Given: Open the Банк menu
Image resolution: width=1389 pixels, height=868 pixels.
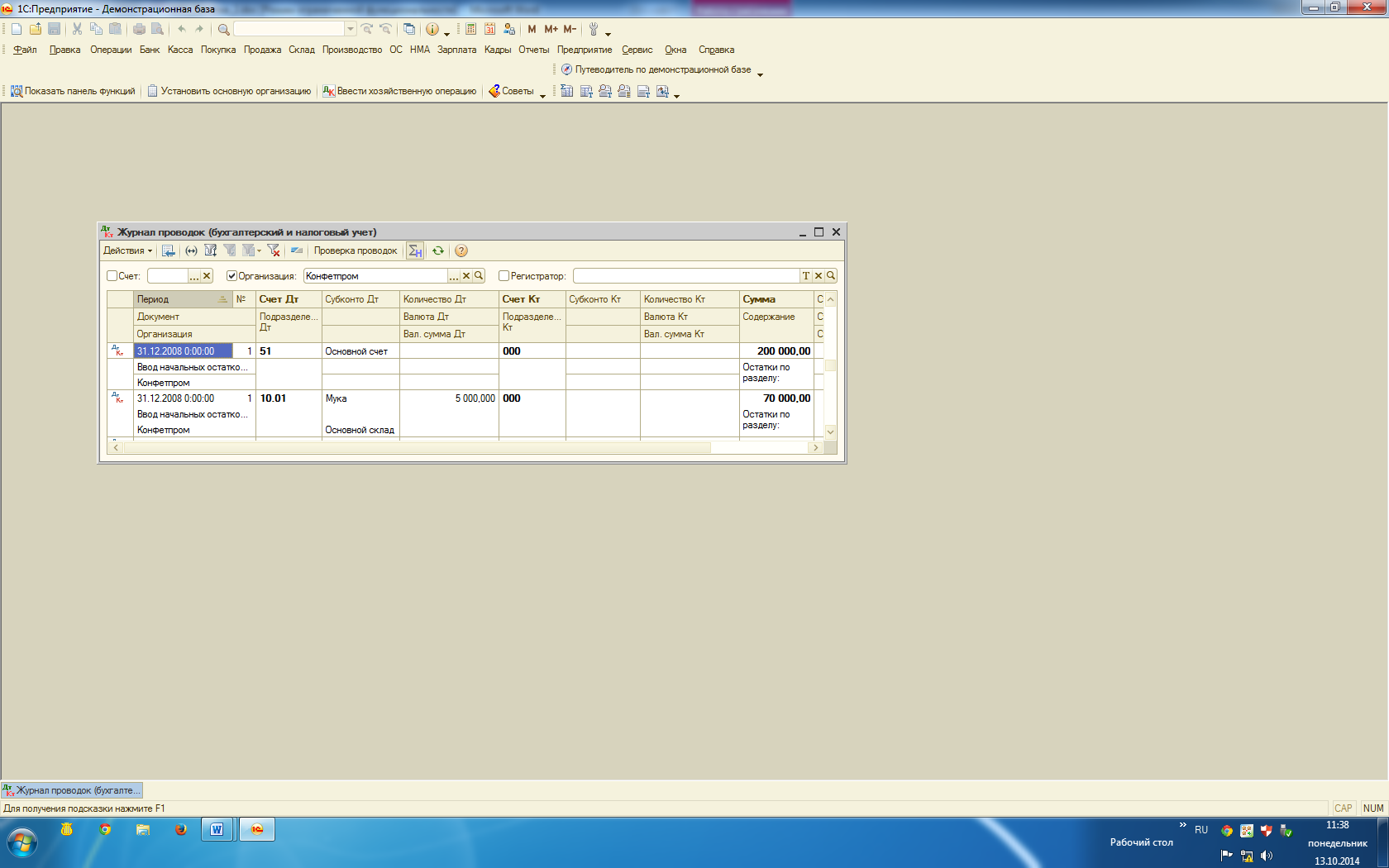Looking at the screenshot, I should point(150,50).
